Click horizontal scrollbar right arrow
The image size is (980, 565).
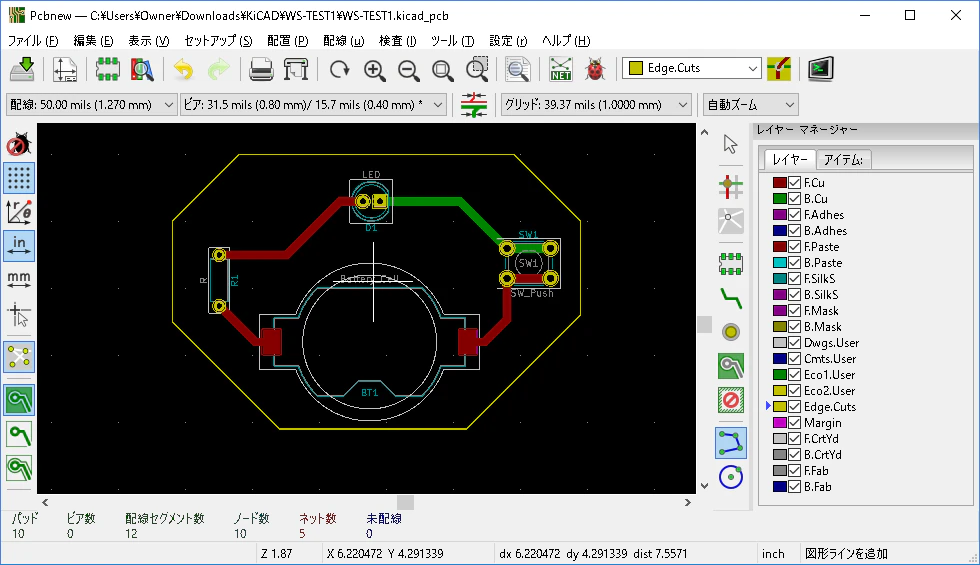point(688,502)
